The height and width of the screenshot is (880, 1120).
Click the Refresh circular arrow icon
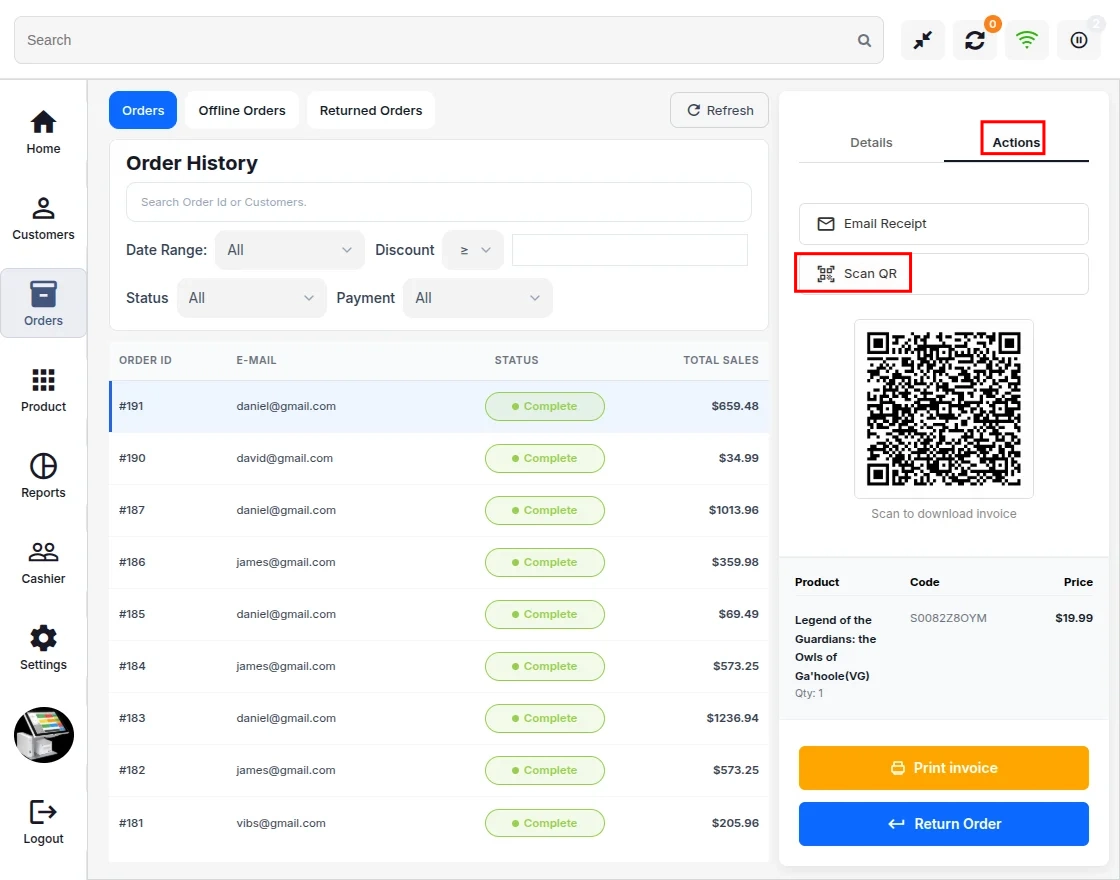coord(694,110)
